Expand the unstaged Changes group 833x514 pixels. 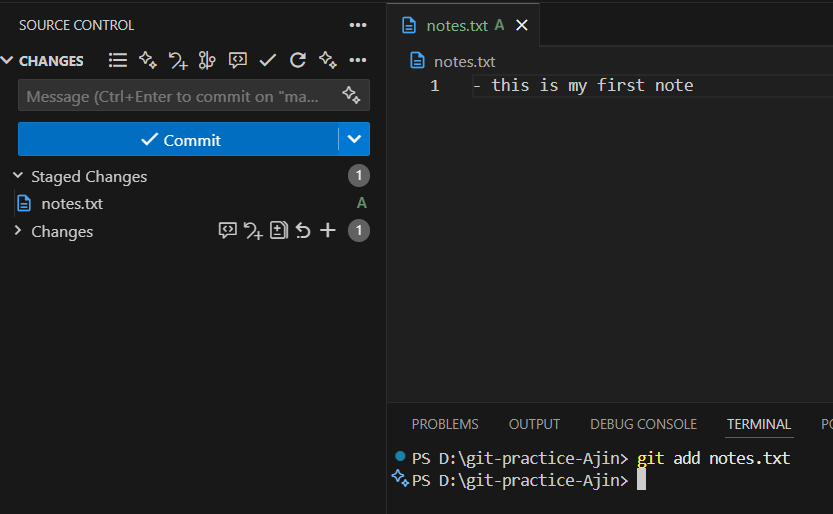click(18, 231)
